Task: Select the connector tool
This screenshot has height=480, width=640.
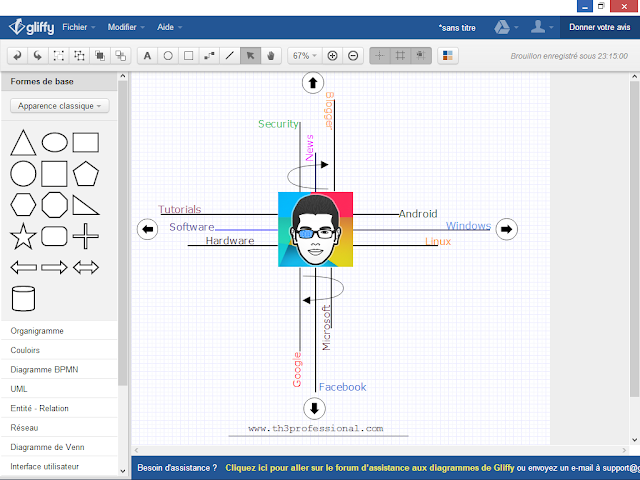Action: [209, 56]
